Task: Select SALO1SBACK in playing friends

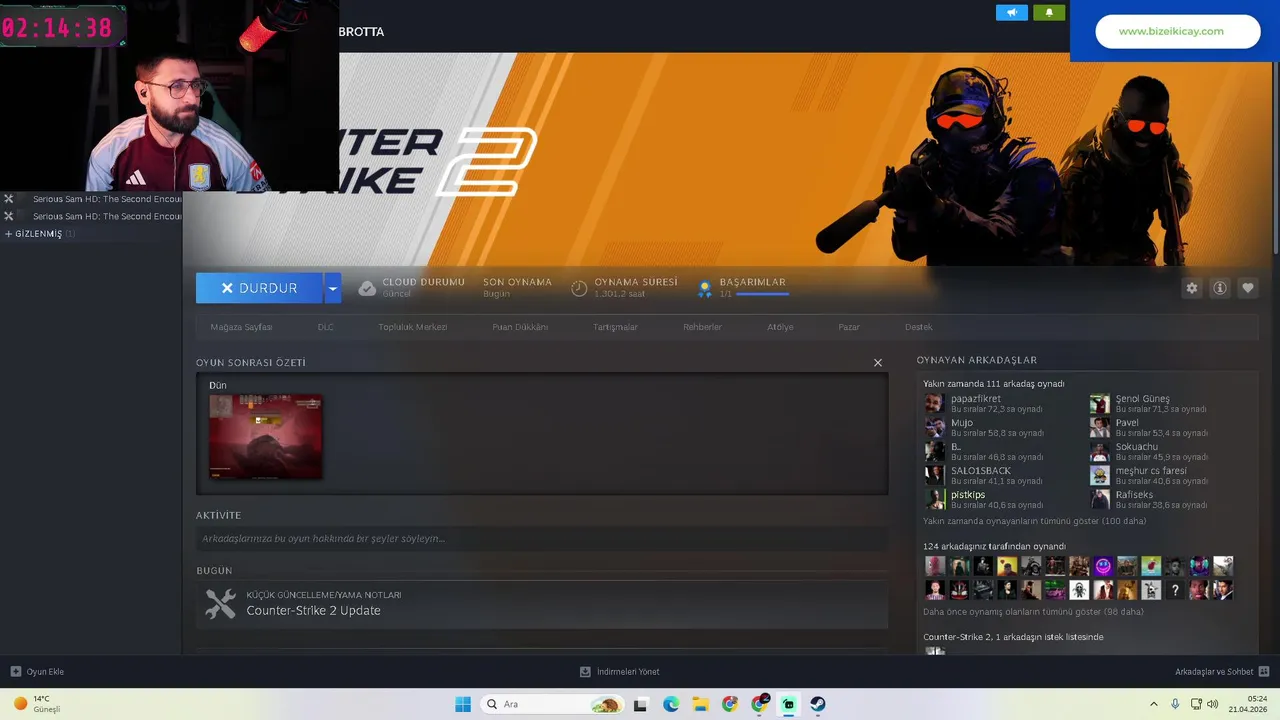Action: click(x=983, y=475)
